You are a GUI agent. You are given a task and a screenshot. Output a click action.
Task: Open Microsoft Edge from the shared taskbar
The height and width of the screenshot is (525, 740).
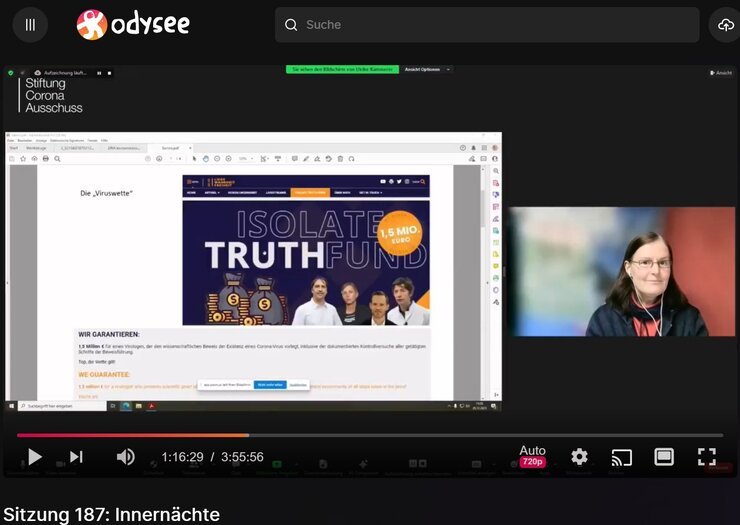(x=126, y=406)
